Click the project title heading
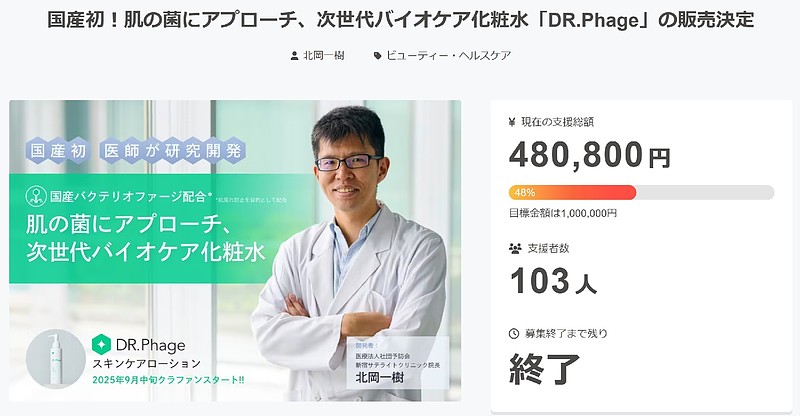This screenshot has height=416, width=800. coord(400,20)
